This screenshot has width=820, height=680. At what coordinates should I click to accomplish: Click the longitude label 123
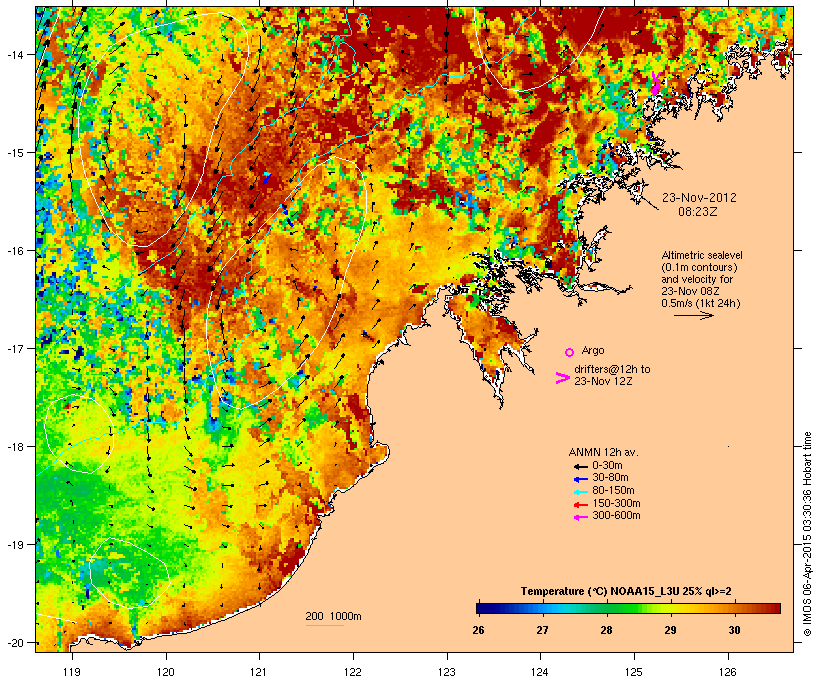pyautogui.click(x=447, y=672)
